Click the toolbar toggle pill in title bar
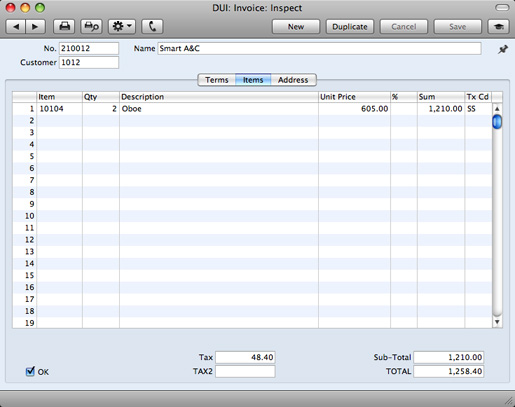 [502, 7]
